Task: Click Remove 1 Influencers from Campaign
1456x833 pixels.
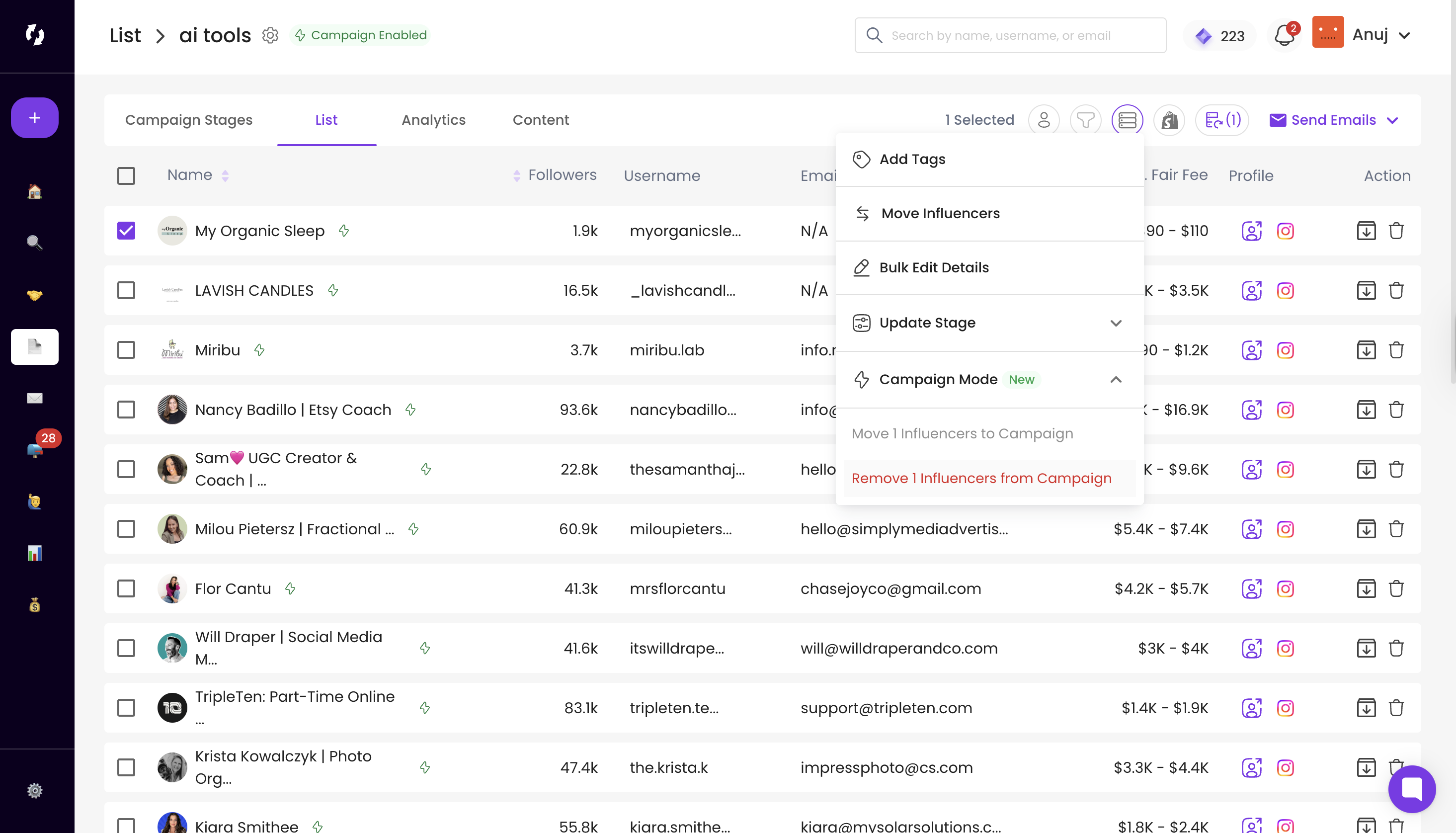Action: click(981, 478)
